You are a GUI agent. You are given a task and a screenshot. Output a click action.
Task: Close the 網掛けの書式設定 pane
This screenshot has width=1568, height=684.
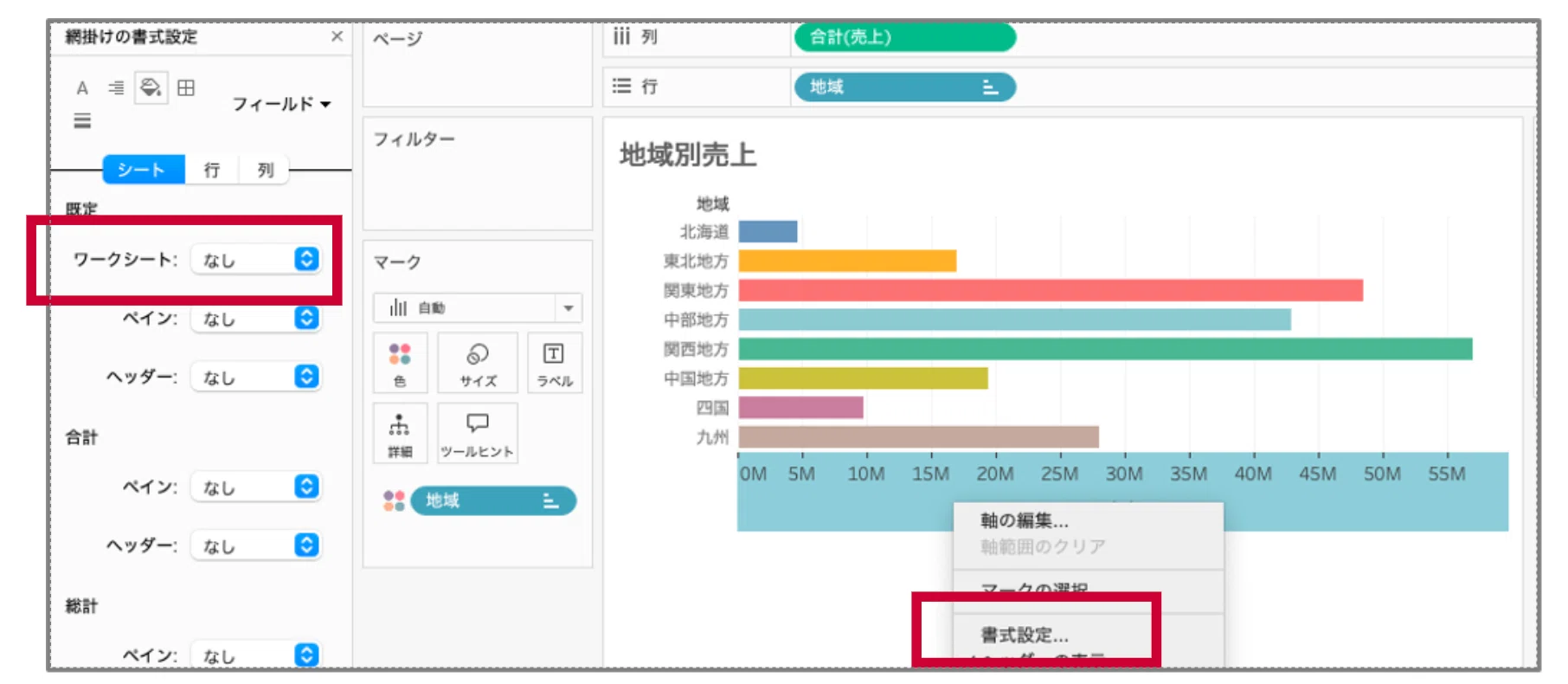click(337, 36)
